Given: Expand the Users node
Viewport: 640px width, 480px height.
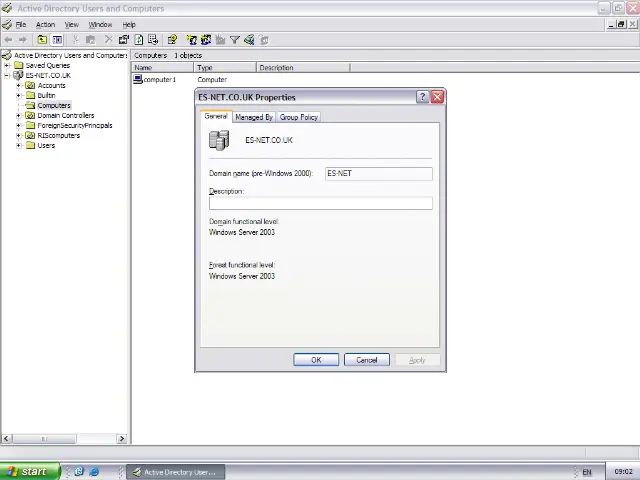Looking at the screenshot, I should tap(18, 145).
